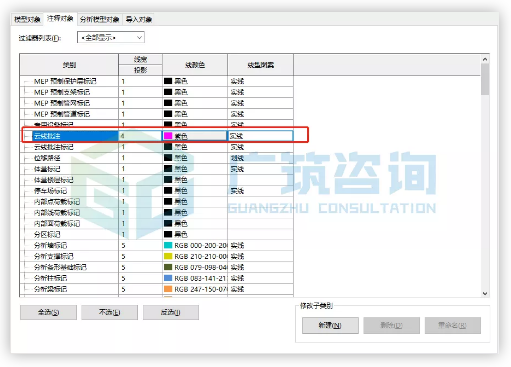Open the 过滤器列表 dropdown showing 全部显示

point(111,38)
